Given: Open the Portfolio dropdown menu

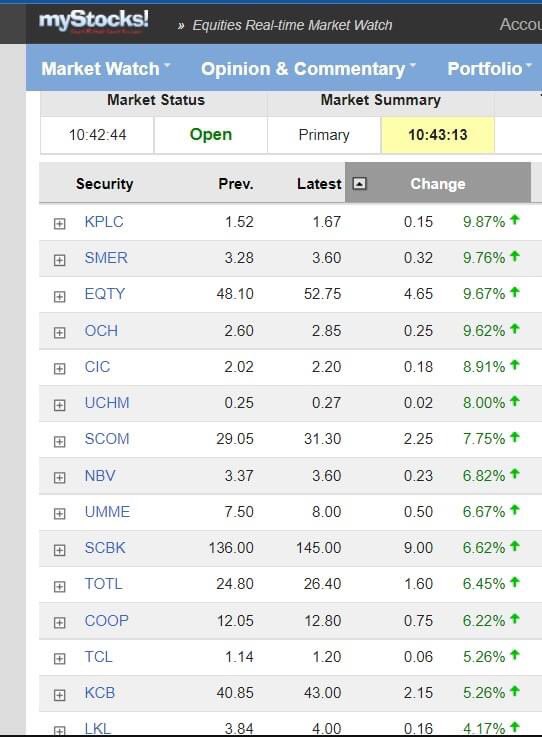Looking at the screenshot, I should click(489, 69).
